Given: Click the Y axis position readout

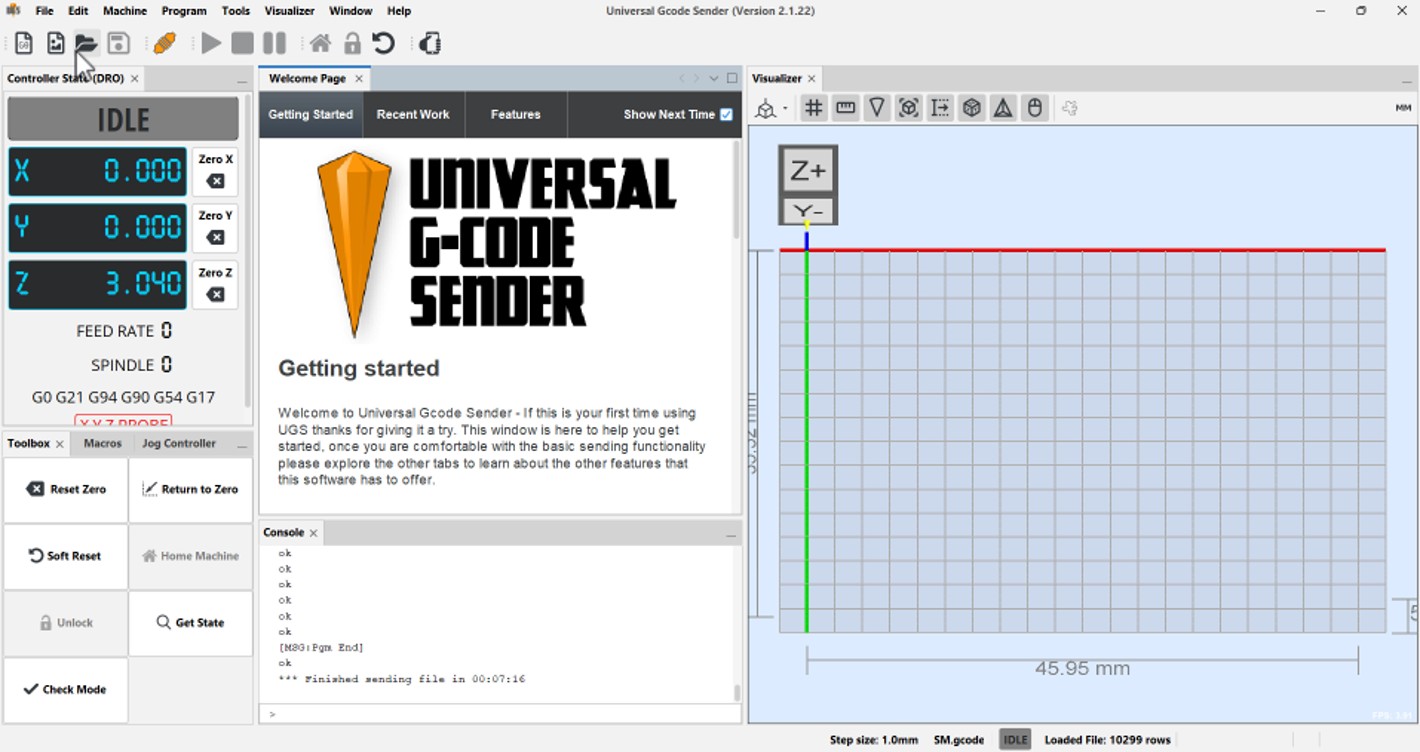Looking at the screenshot, I should click(x=98, y=228).
